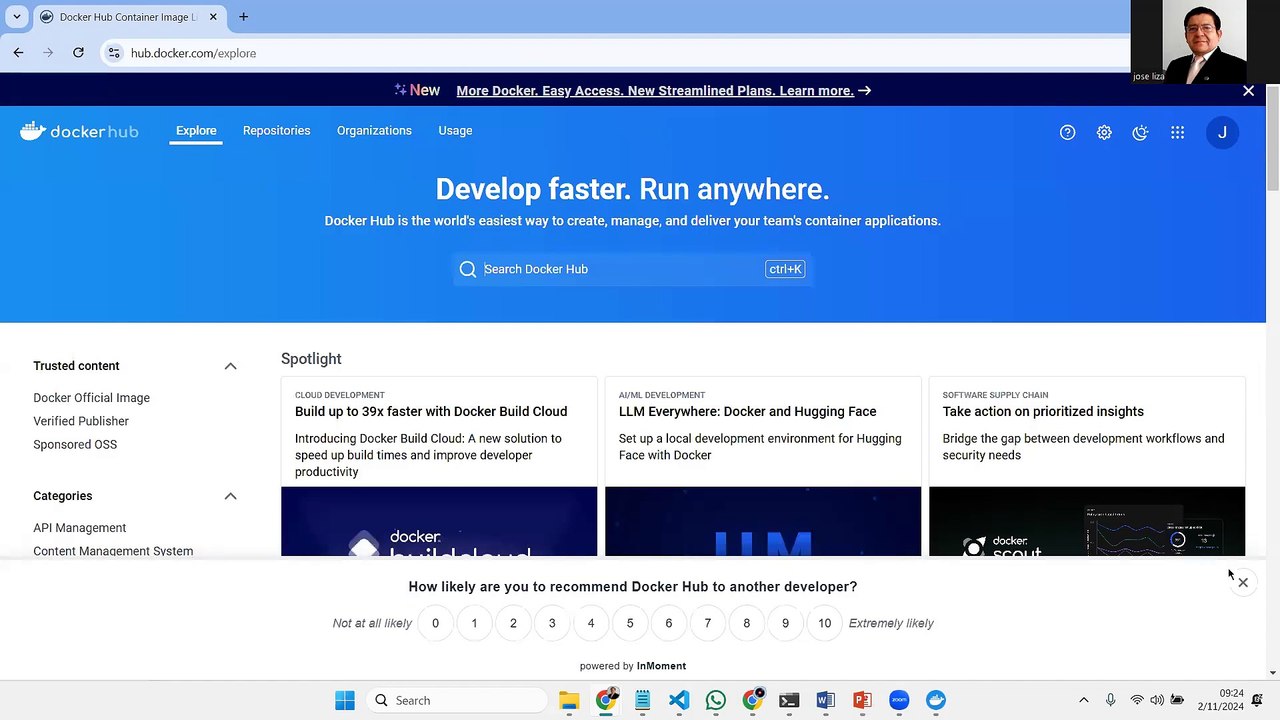The height and width of the screenshot is (720, 1280).
Task: Switch to the Explore tab
Action: (x=196, y=131)
